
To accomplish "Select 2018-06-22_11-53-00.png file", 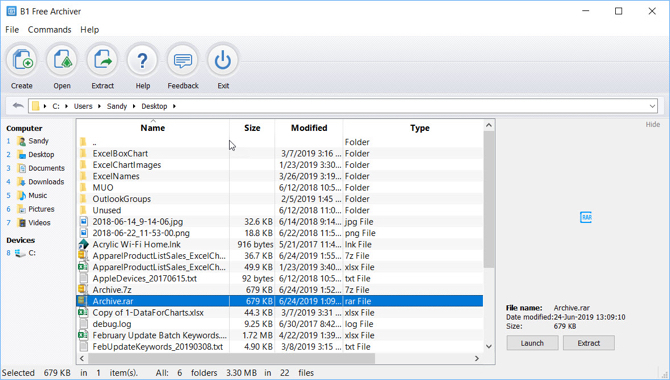I will pyautogui.click(x=280, y=233).
